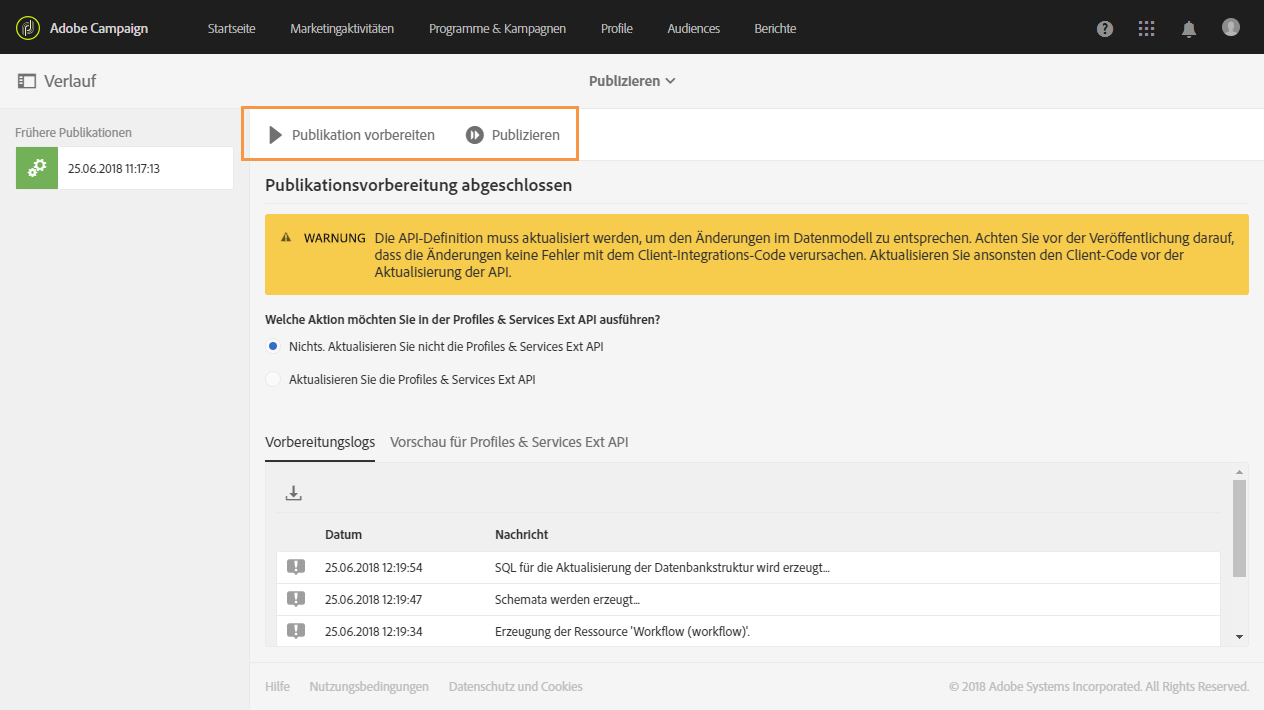
Task: Open the apps grid icon
Action: tap(1147, 29)
